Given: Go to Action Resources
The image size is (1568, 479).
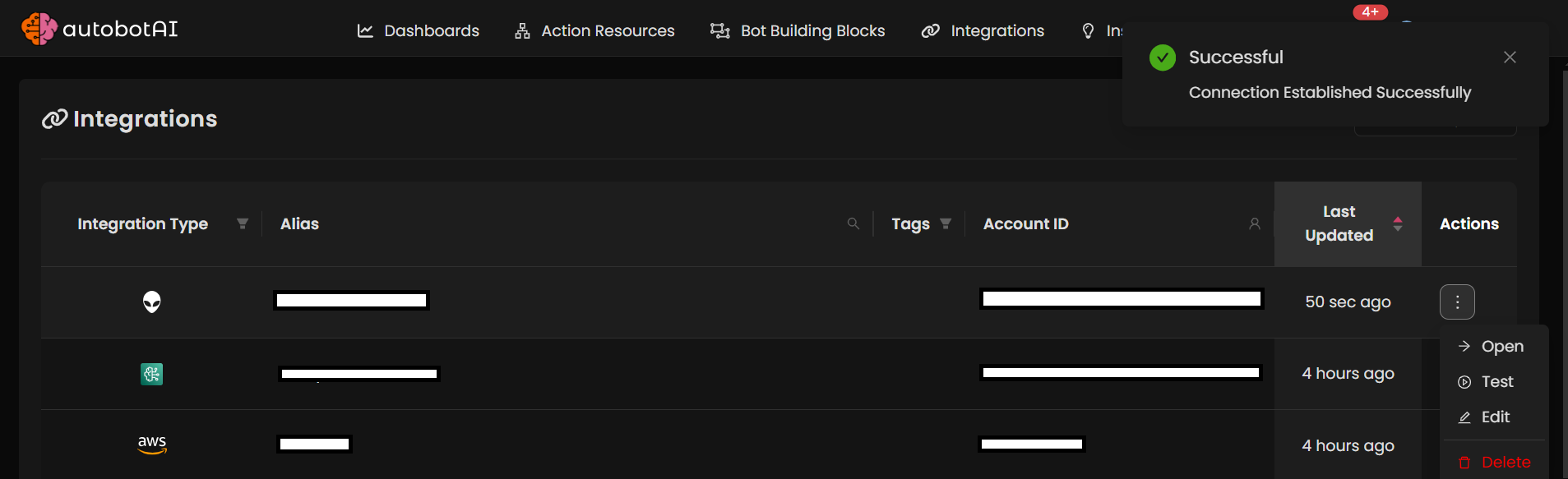Looking at the screenshot, I should click(x=594, y=30).
